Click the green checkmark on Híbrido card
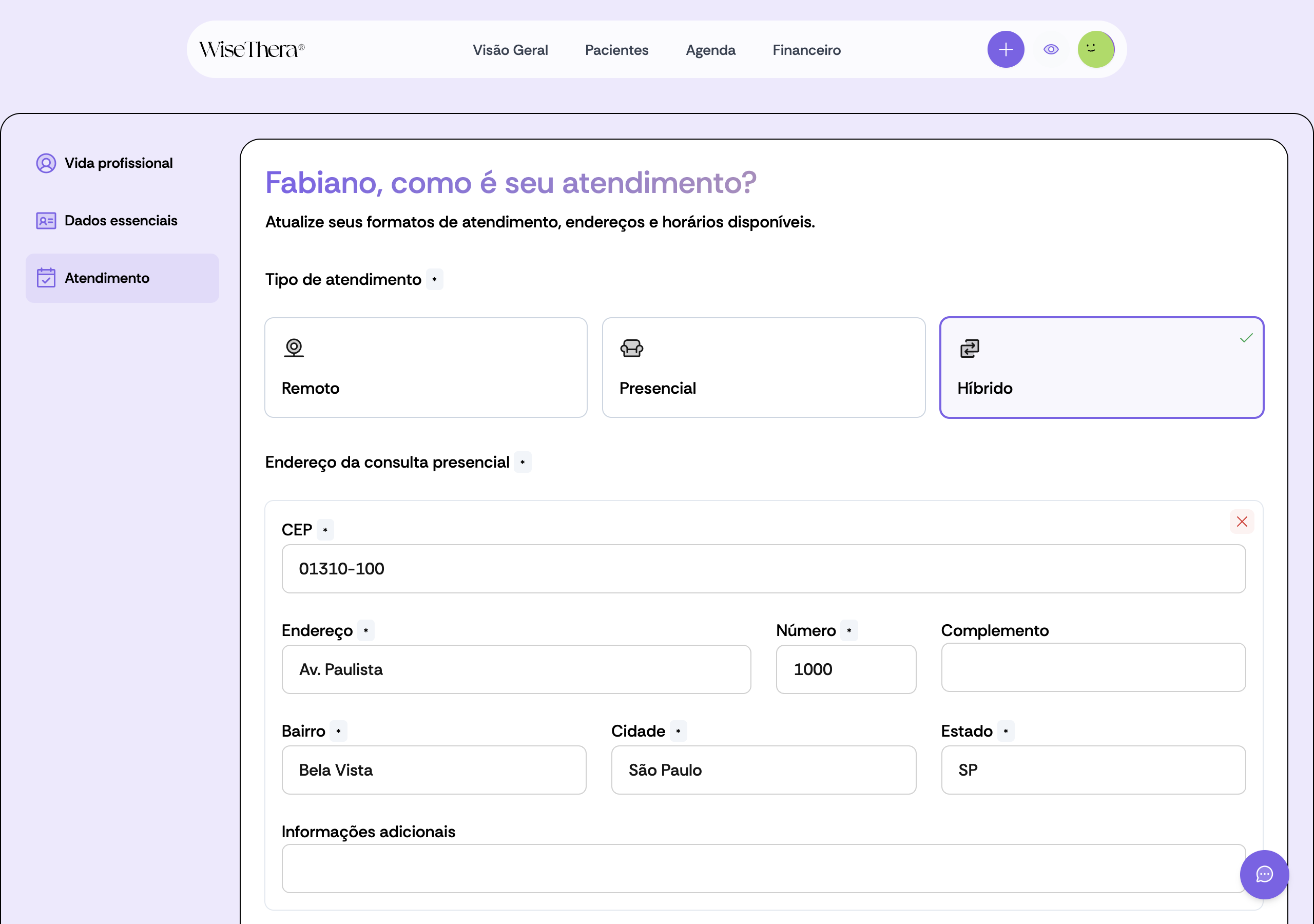 point(1245,338)
